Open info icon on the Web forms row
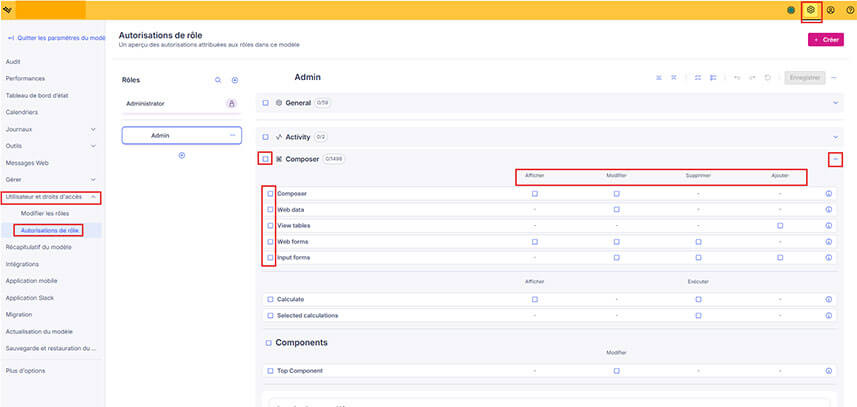Image resolution: width=857 pixels, height=407 pixels. tap(829, 241)
